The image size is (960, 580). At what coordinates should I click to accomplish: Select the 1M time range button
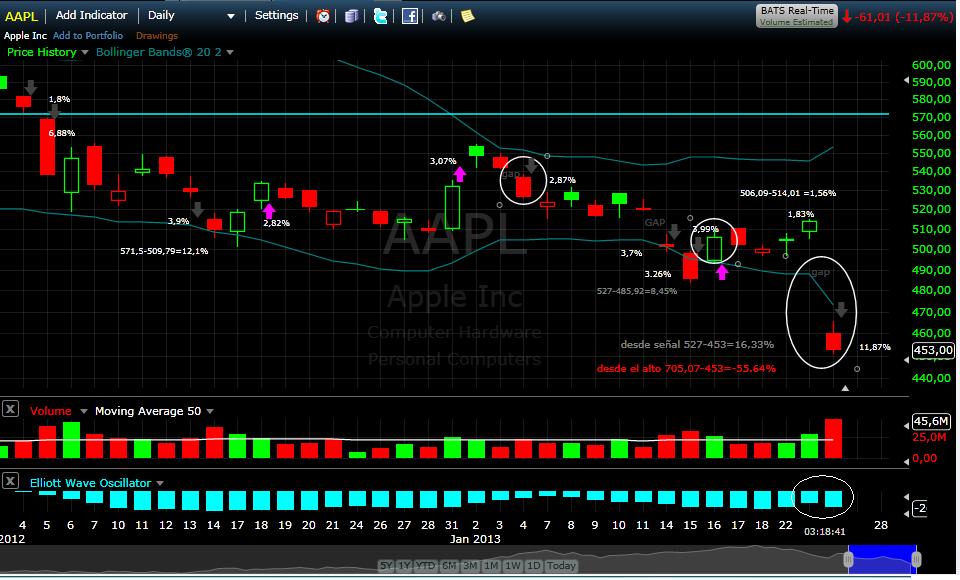(491, 566)
